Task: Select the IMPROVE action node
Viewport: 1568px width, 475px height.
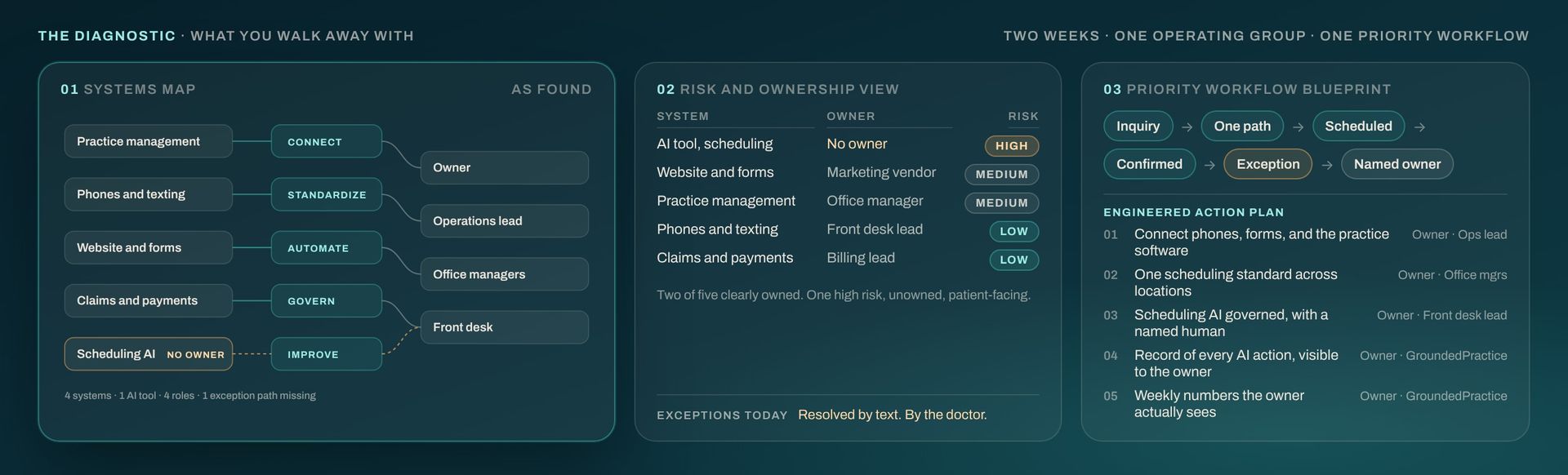Action: pyautogui.click(x=327, y=354)
